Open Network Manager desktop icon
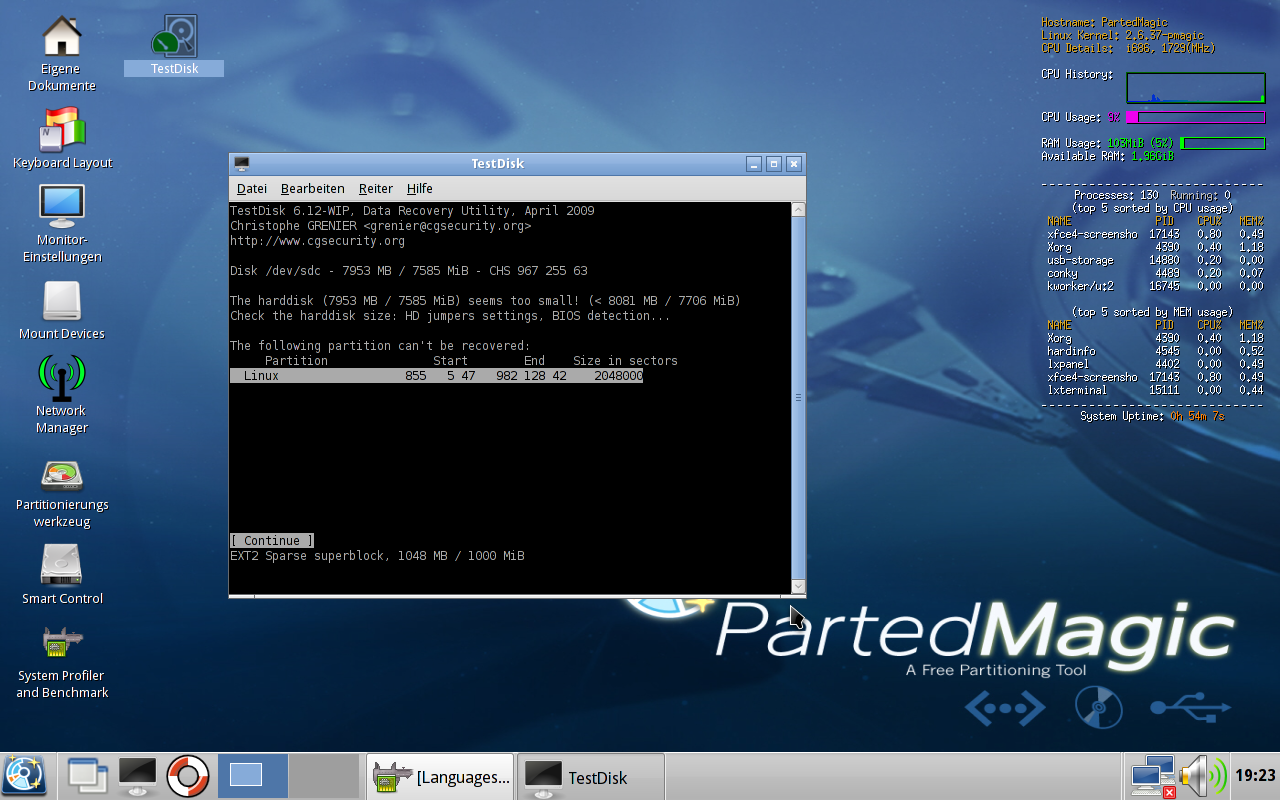1280x800 pixels. point(62,394)
